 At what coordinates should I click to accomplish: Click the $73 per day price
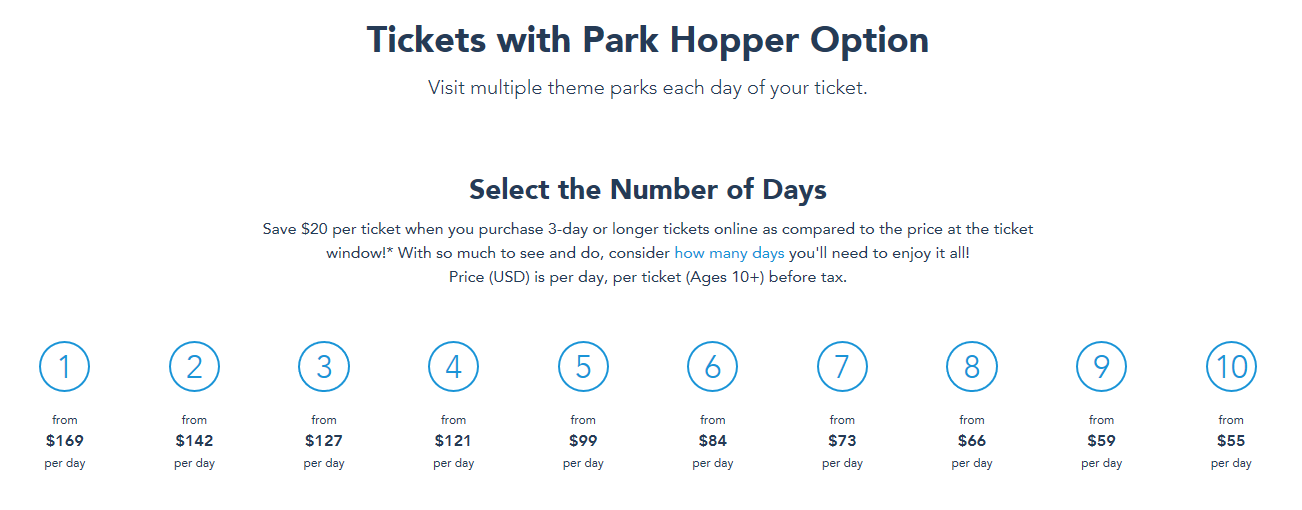coord(842,440)
